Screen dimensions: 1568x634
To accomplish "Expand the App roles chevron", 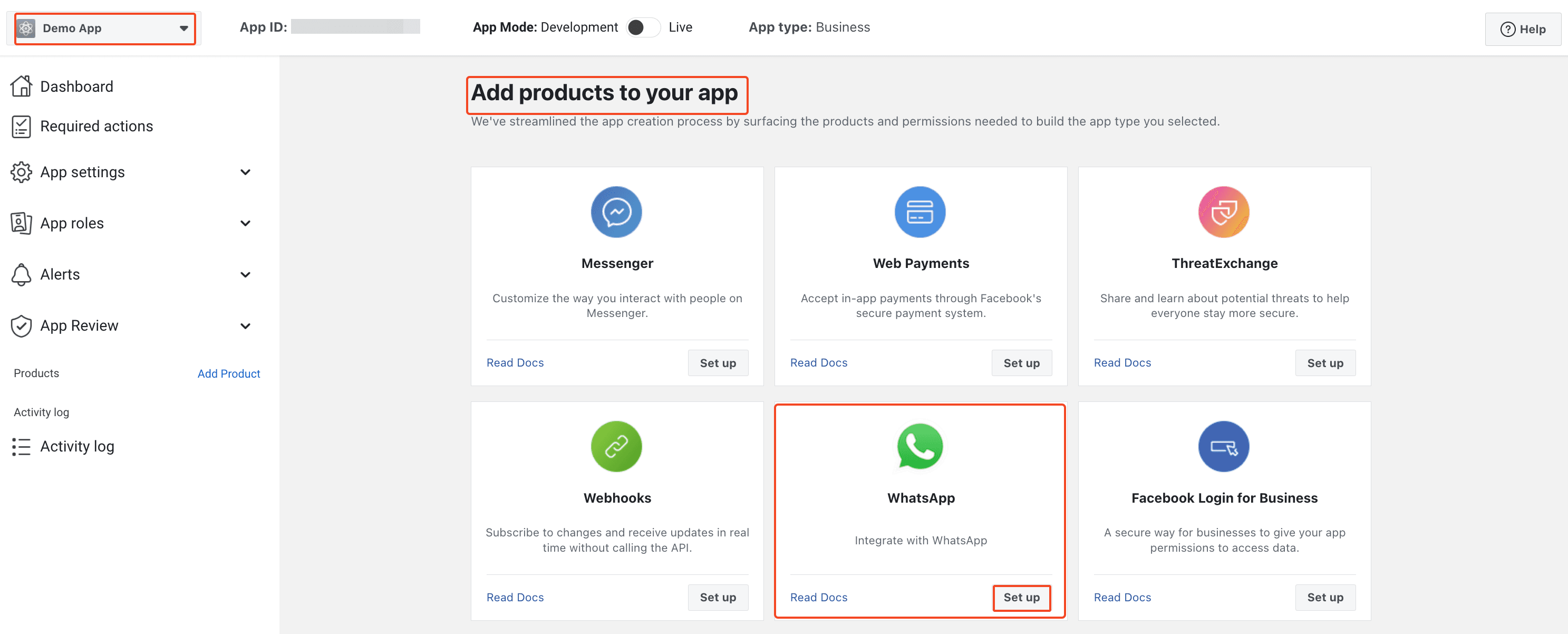I will coord(245,224).
